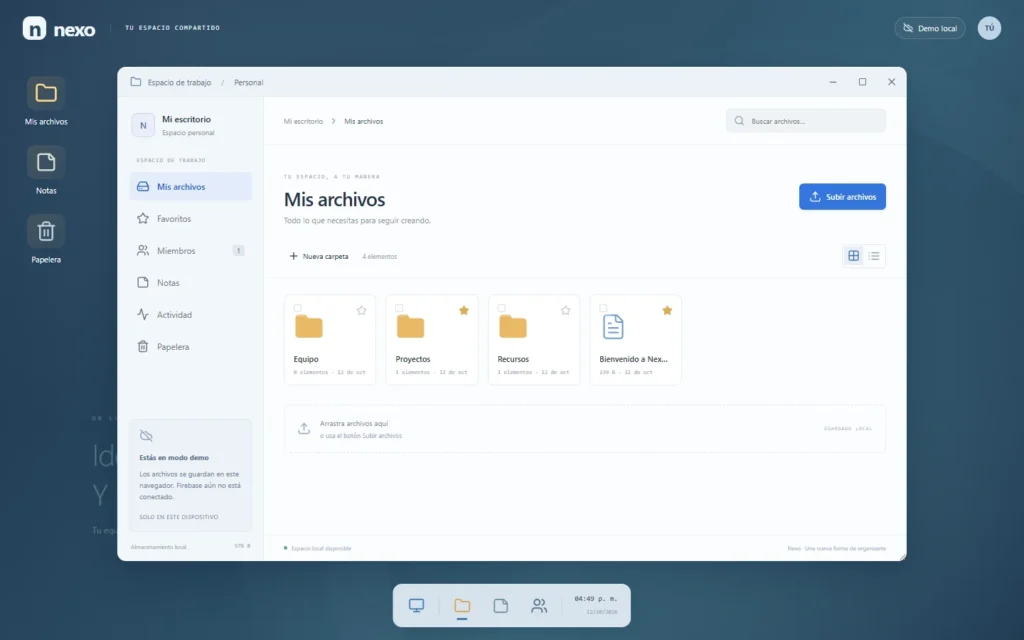Screen dimensions: 1024x640
Task: Focus the Buscar archivos search field
Action: (806, 121)
